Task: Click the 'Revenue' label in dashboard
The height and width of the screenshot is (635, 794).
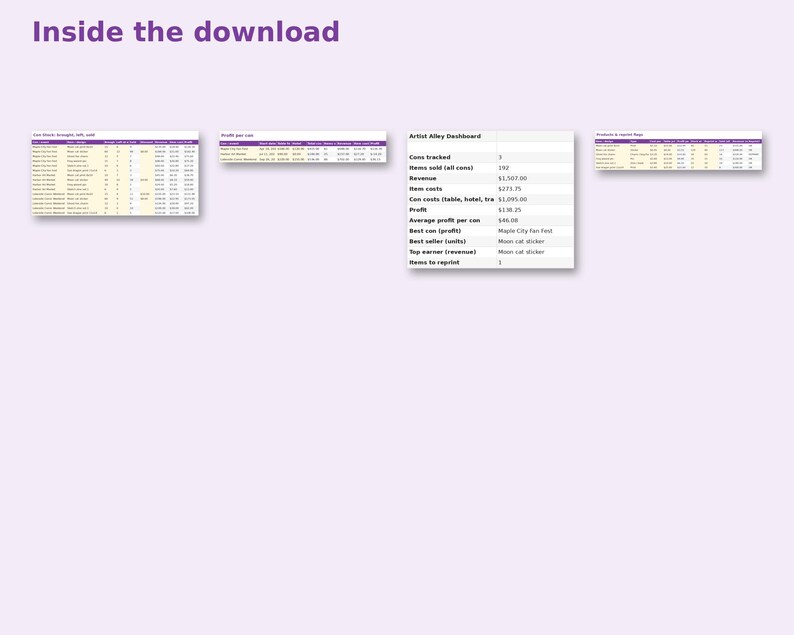Action: (x=422, y=178)
